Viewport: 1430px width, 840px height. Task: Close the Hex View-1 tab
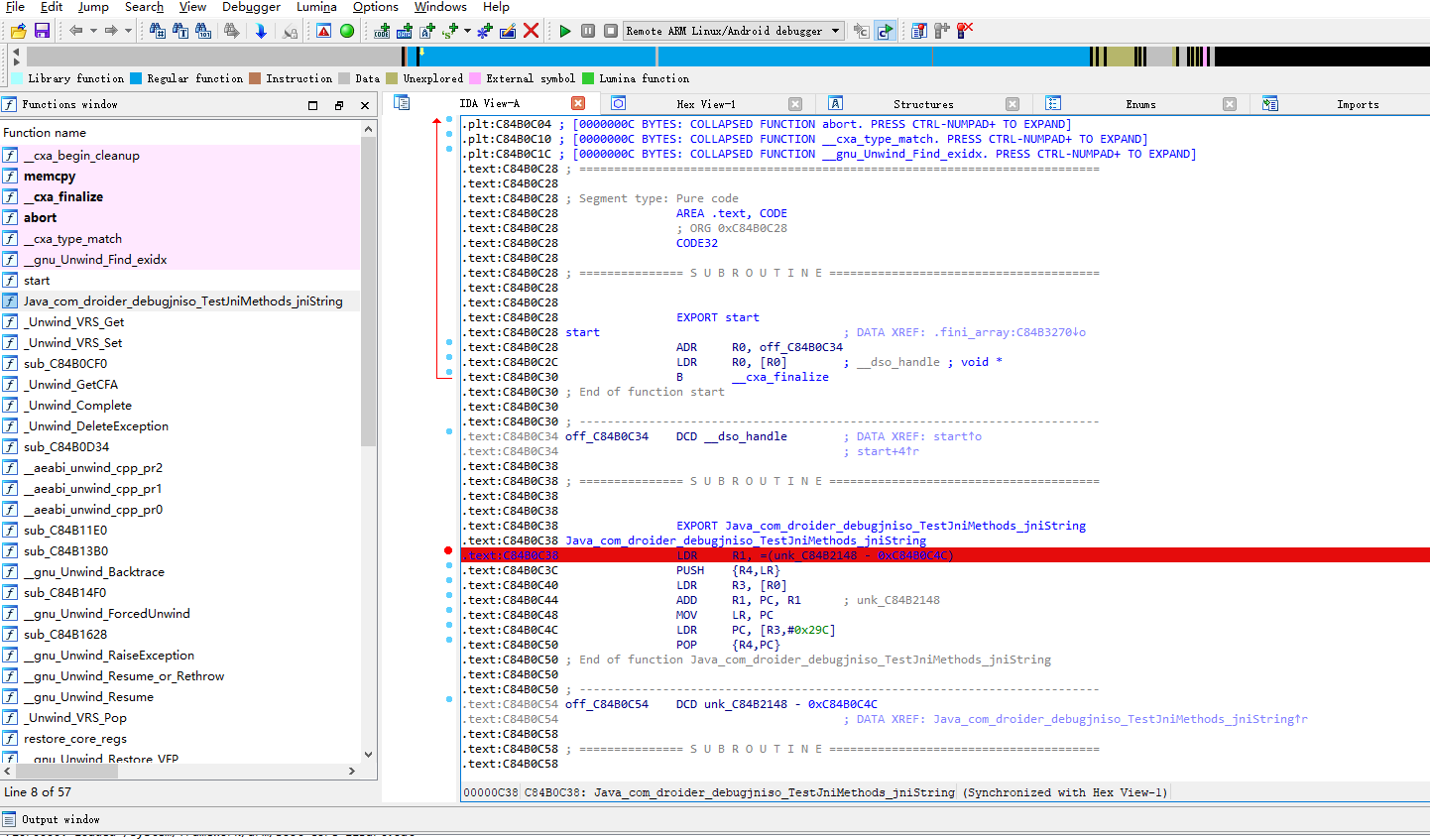[x=795, y=104]
